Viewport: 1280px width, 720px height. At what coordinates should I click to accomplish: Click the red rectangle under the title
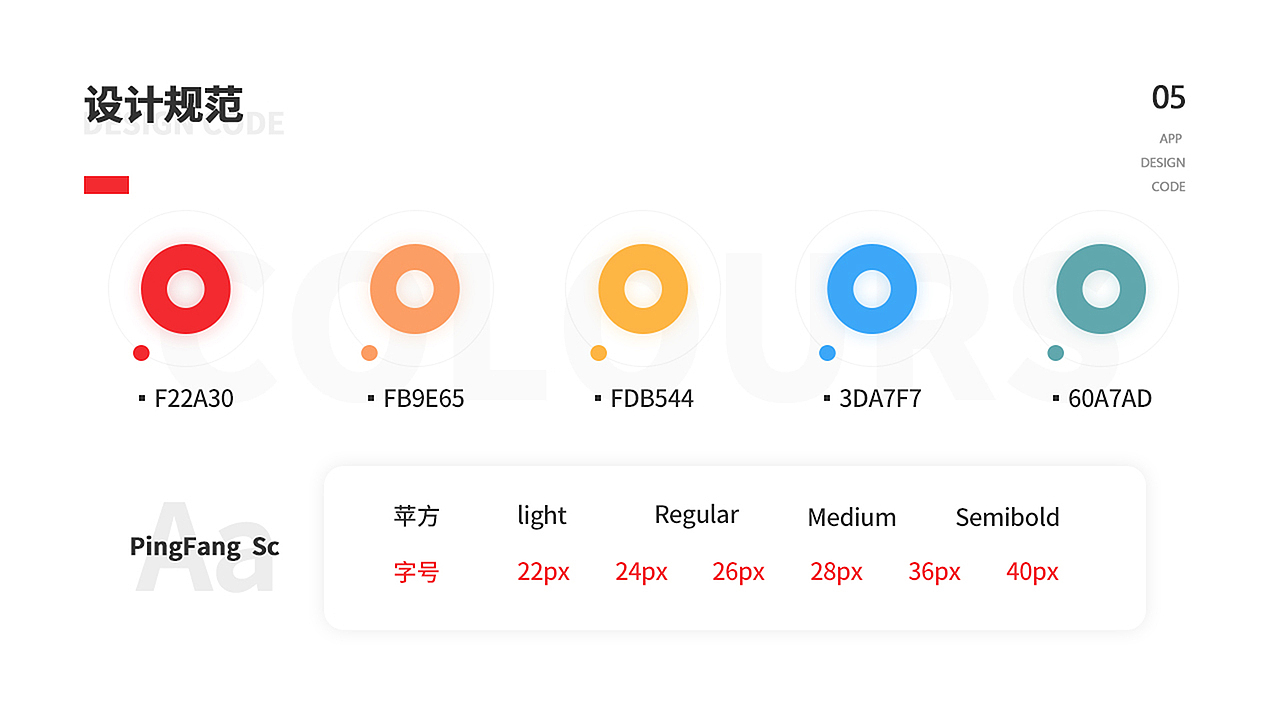(106, 185)
